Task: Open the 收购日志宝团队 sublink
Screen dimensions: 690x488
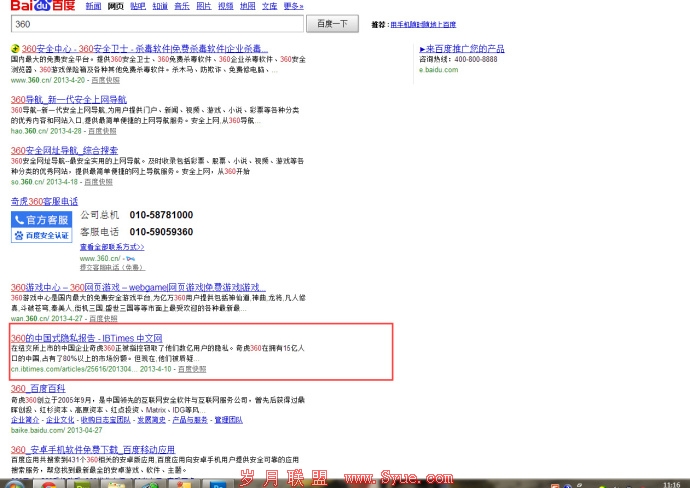Action: (106, 420)
